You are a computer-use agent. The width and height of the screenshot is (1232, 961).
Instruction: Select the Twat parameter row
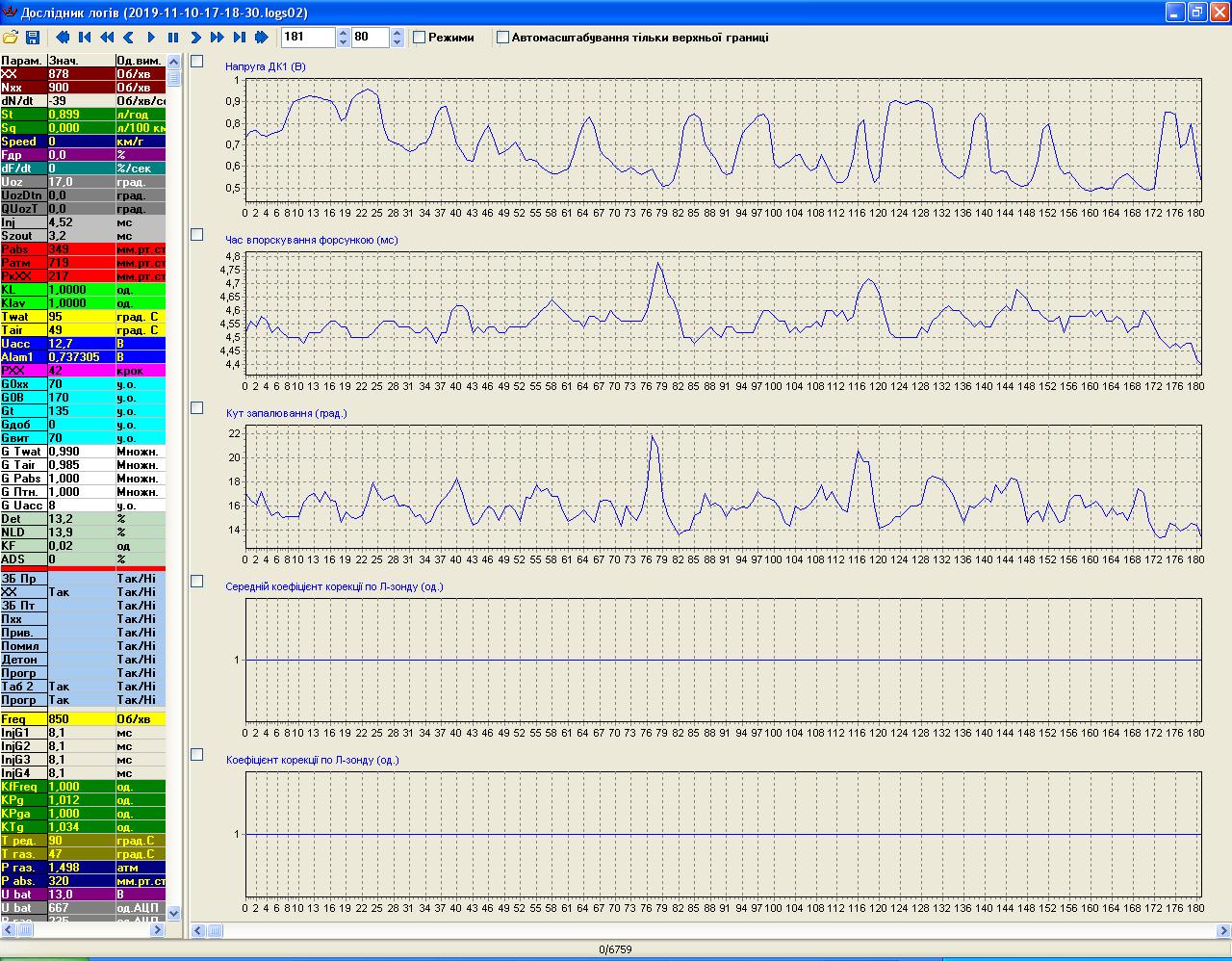84,317
